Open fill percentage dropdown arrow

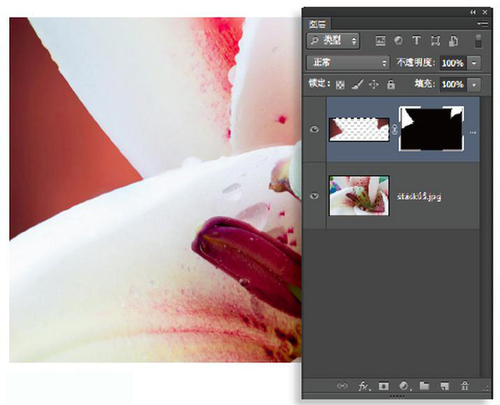(474, 85)
